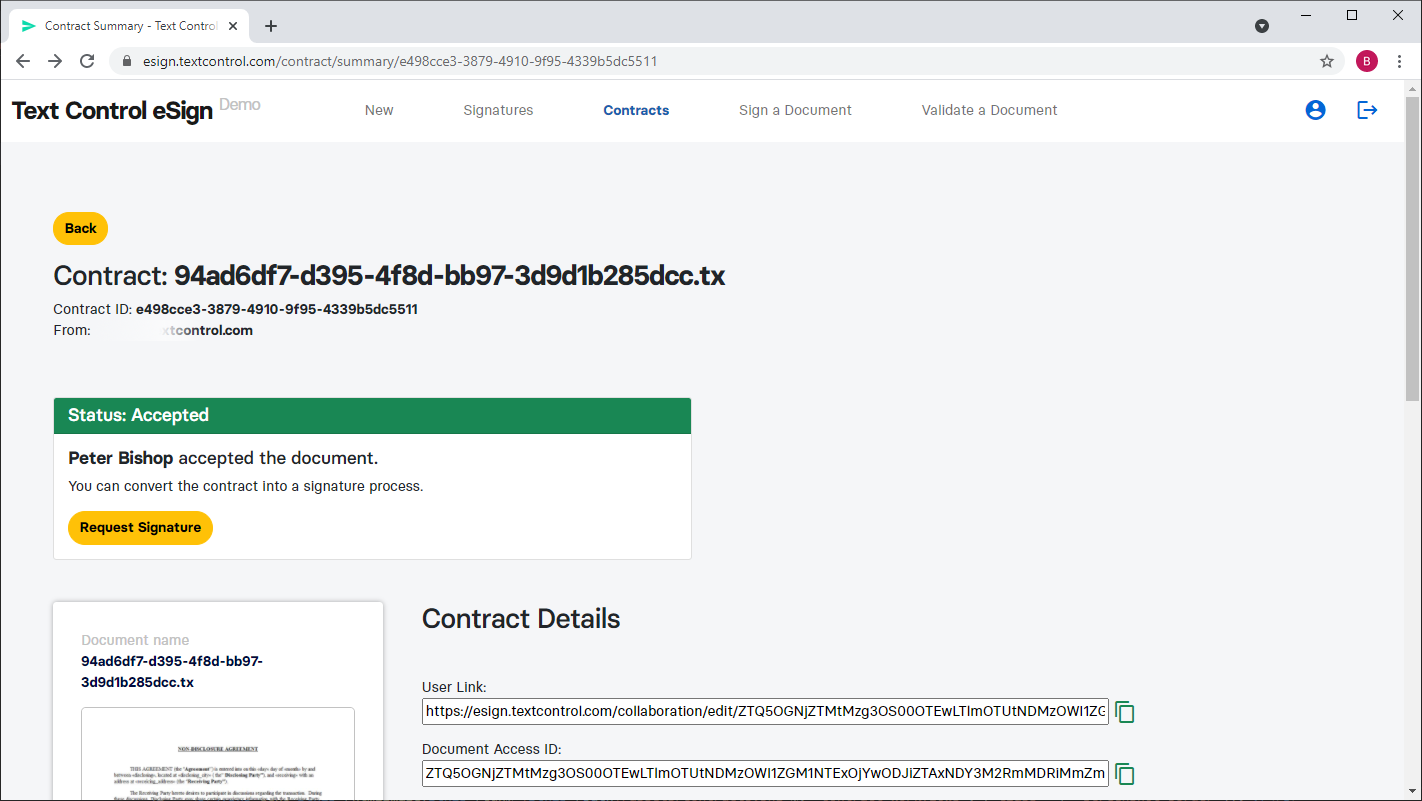The image size is (1422, 801).
Task: Click the browser forward arrow
Action: tap(55, 61)
